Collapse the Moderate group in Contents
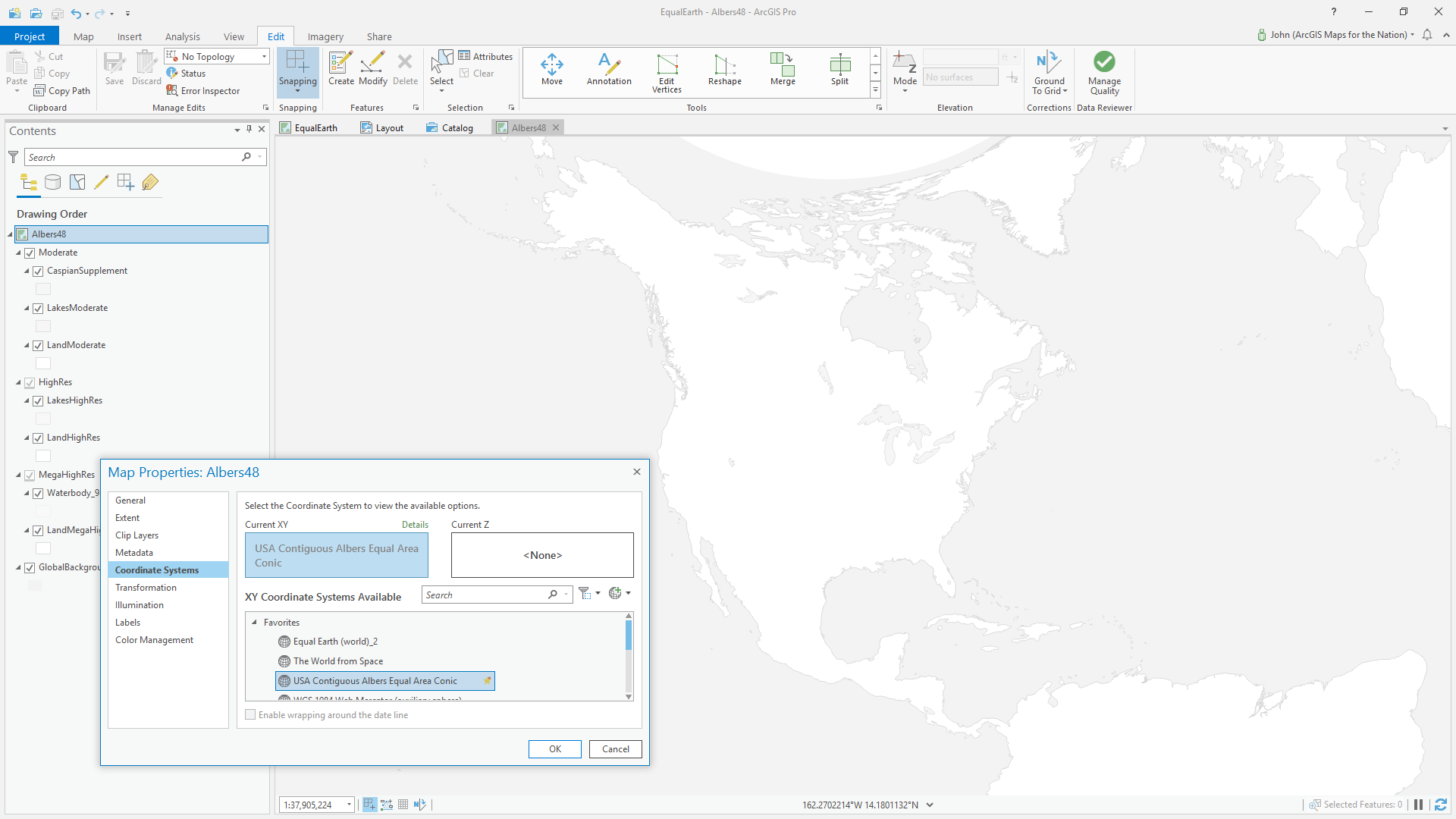1456x819 pixels. click(x=18, y=253)
